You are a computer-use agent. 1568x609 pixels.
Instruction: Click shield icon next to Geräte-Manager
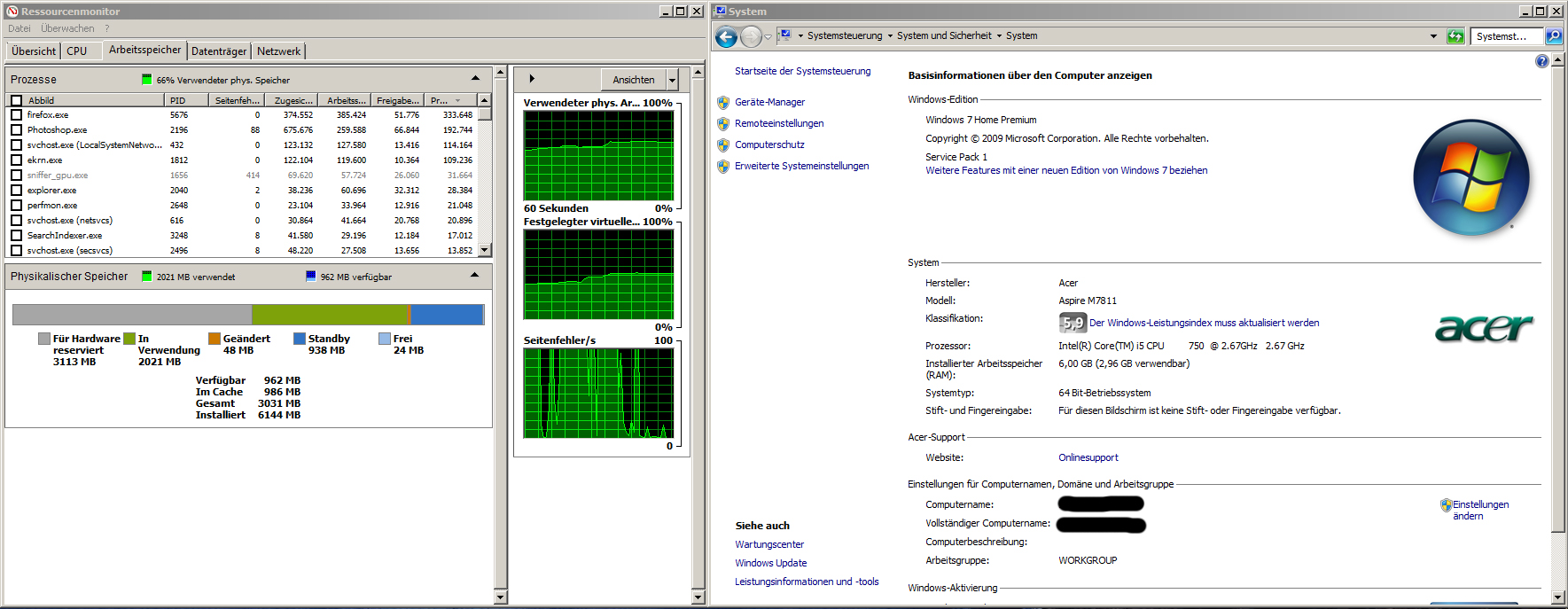[723, 103]
